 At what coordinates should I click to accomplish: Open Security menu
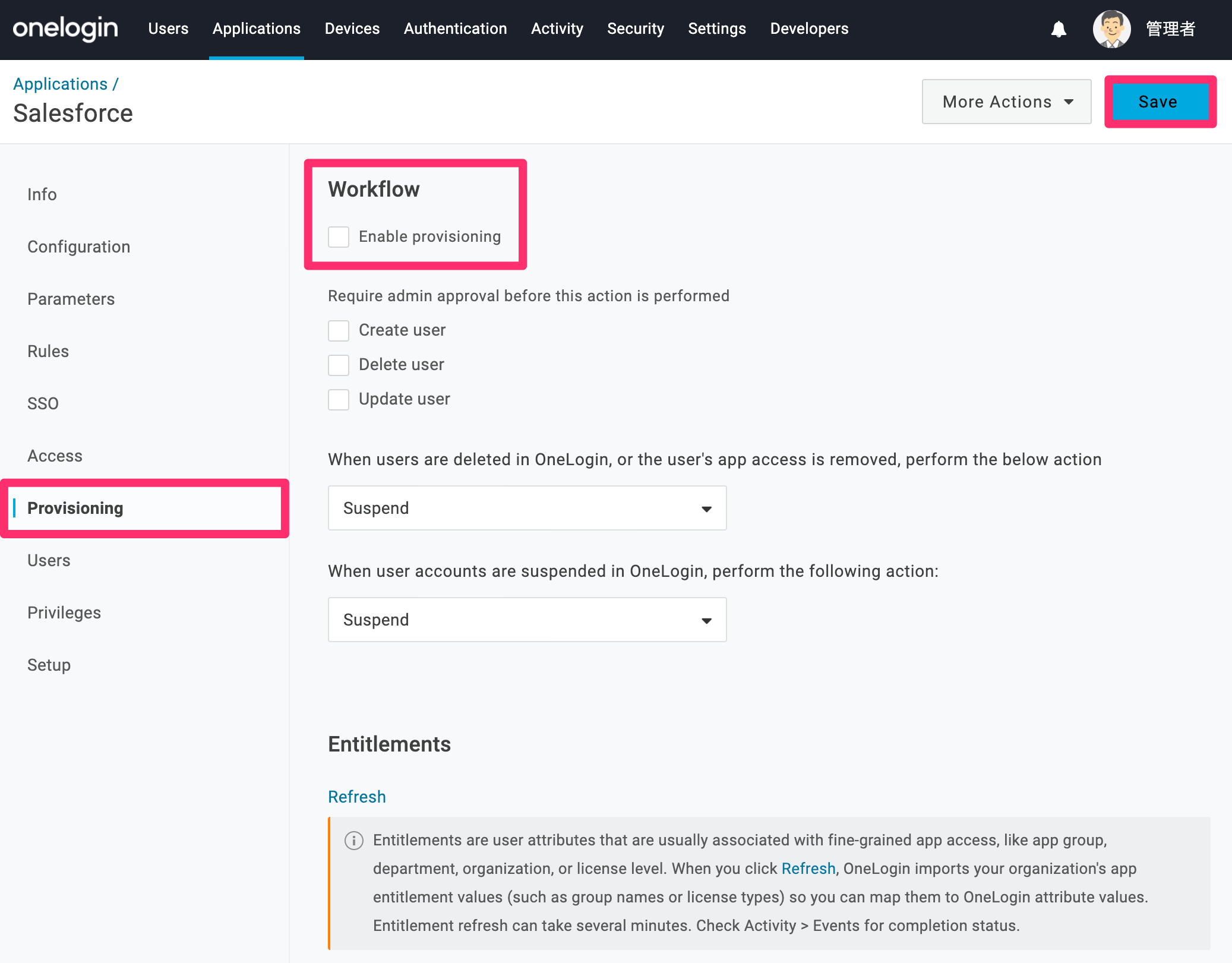click(x=636, y=29)
